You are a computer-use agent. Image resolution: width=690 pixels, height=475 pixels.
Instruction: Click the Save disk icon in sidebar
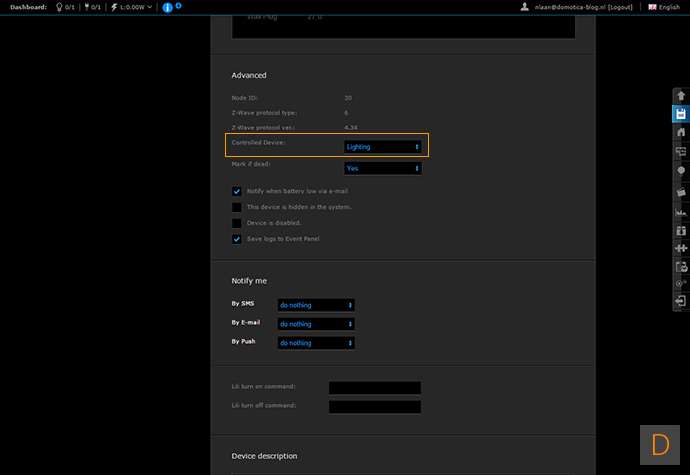click(x=680, y=114)
